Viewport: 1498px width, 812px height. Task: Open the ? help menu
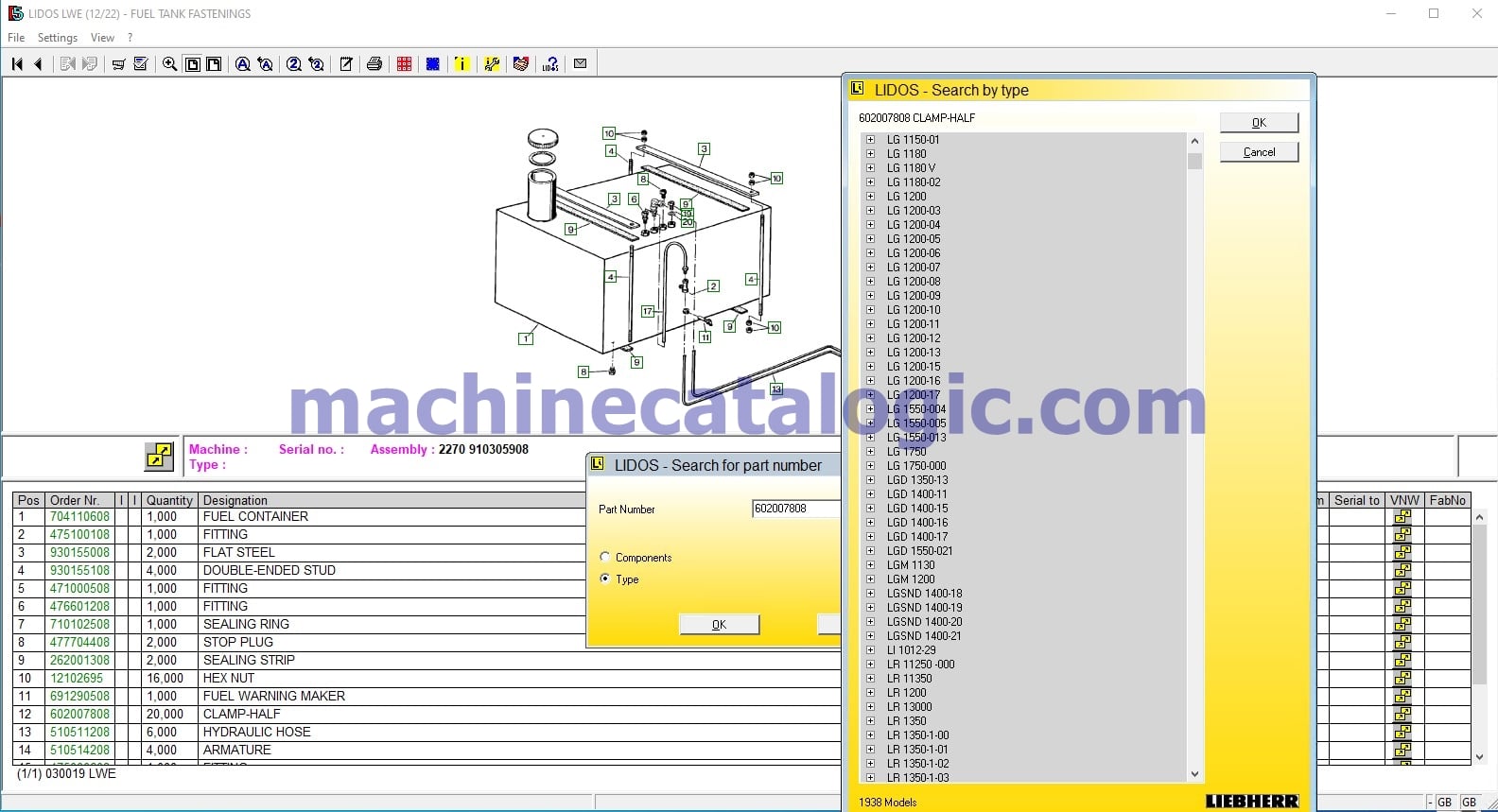[131, 38]
